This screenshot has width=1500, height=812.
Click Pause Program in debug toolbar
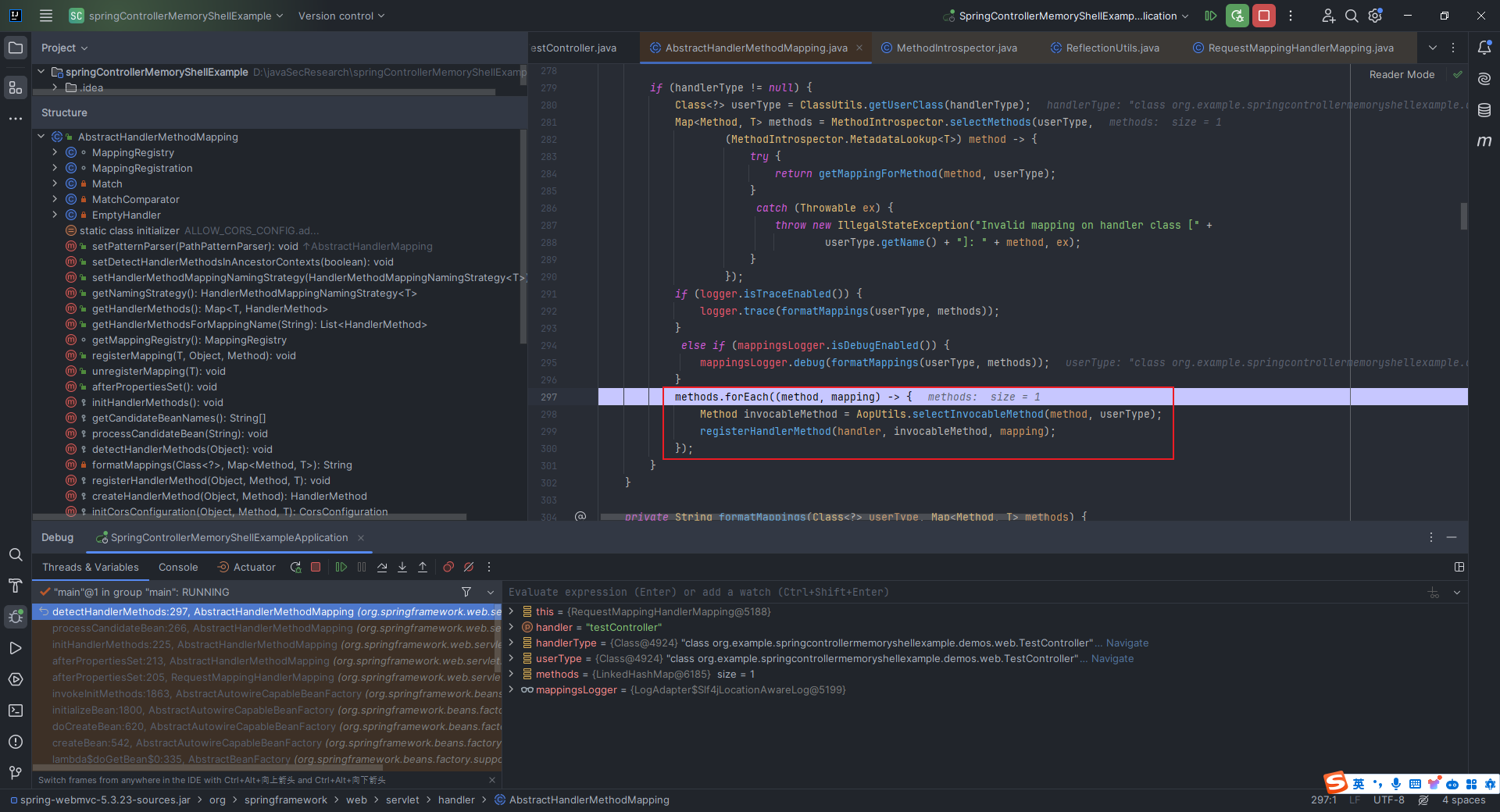[x=362, y=568]
